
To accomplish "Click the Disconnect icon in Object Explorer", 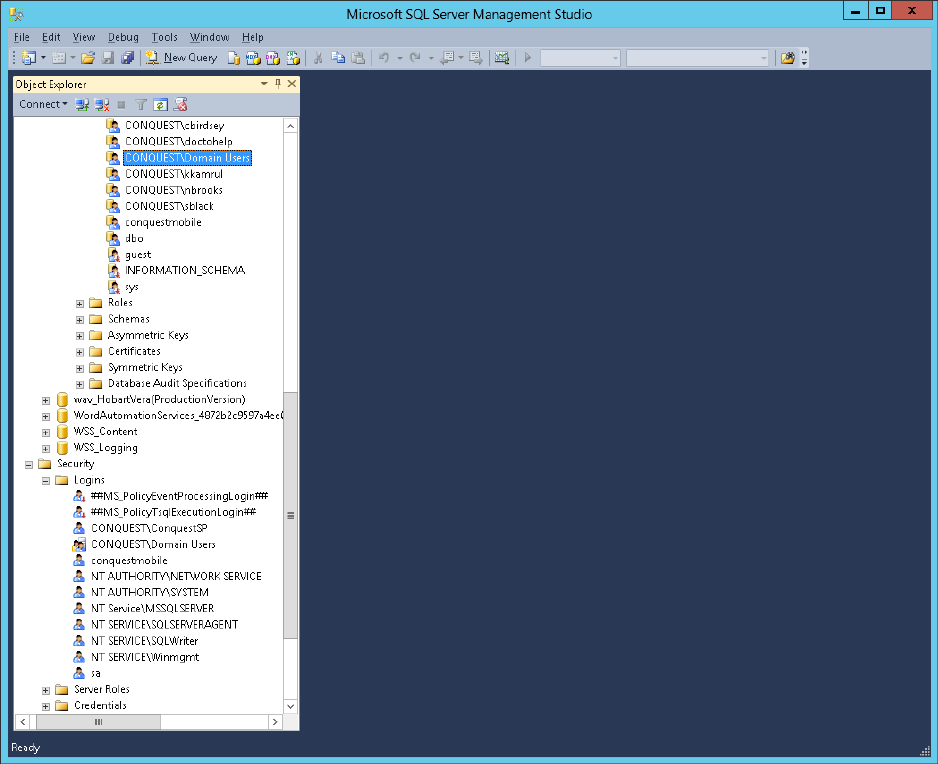I will tap(102, 105).
